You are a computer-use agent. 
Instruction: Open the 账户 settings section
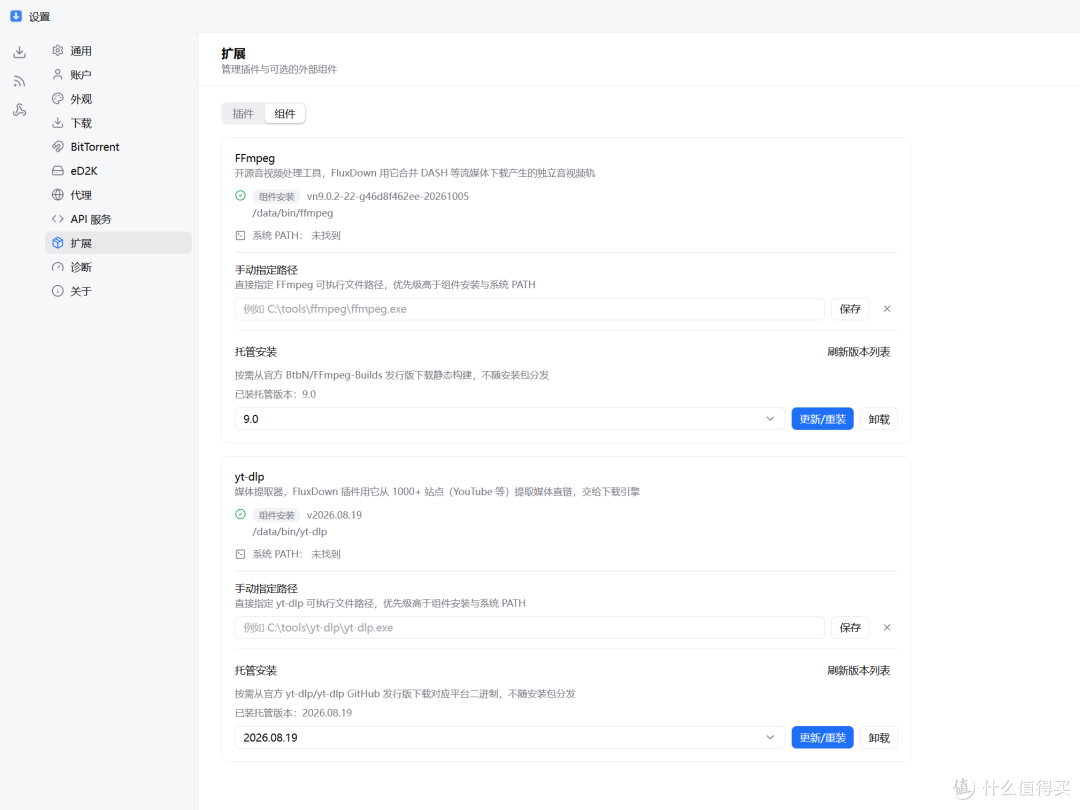click(118, 74)
